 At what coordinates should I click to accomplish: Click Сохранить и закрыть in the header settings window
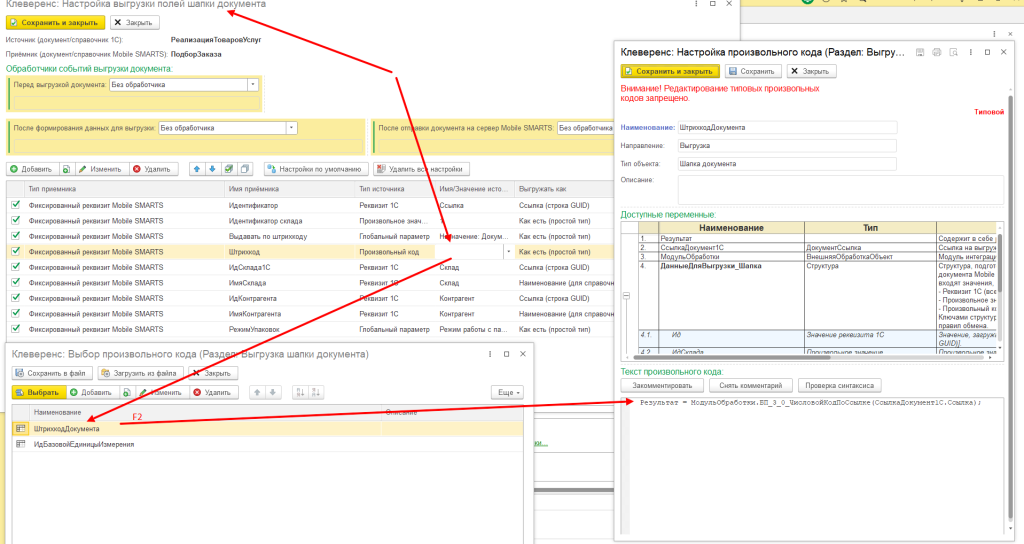[56, 22]
